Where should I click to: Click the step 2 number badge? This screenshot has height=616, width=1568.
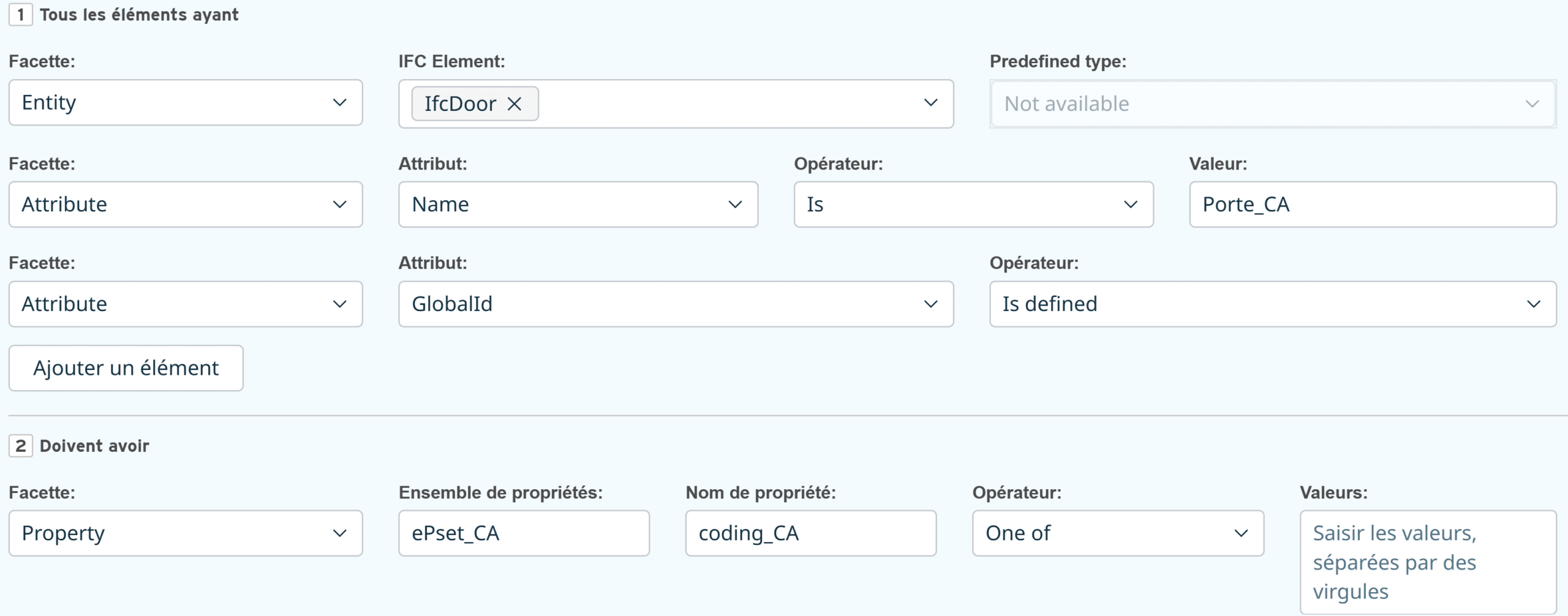(21, 446)
